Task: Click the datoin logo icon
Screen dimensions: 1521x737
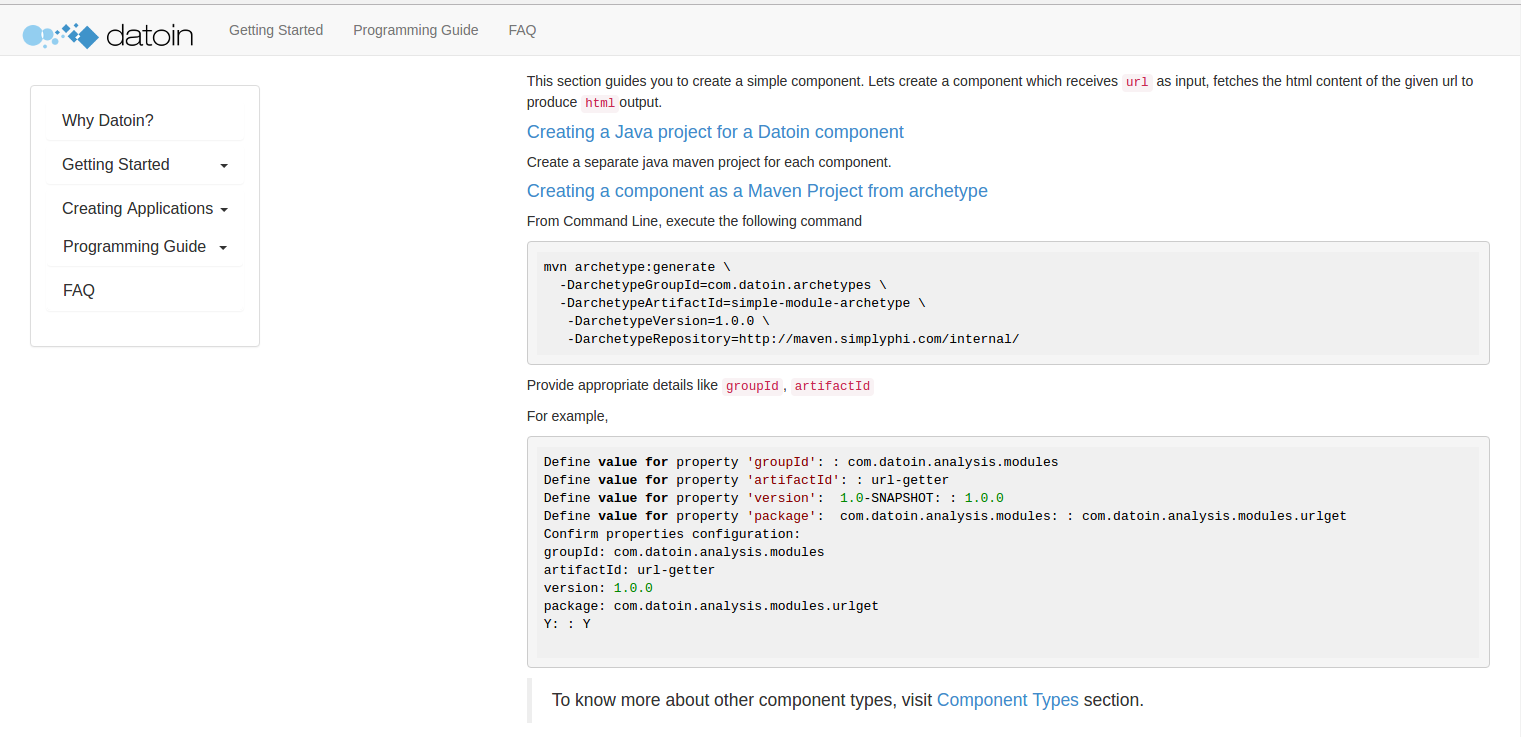Action: (60, 35)
